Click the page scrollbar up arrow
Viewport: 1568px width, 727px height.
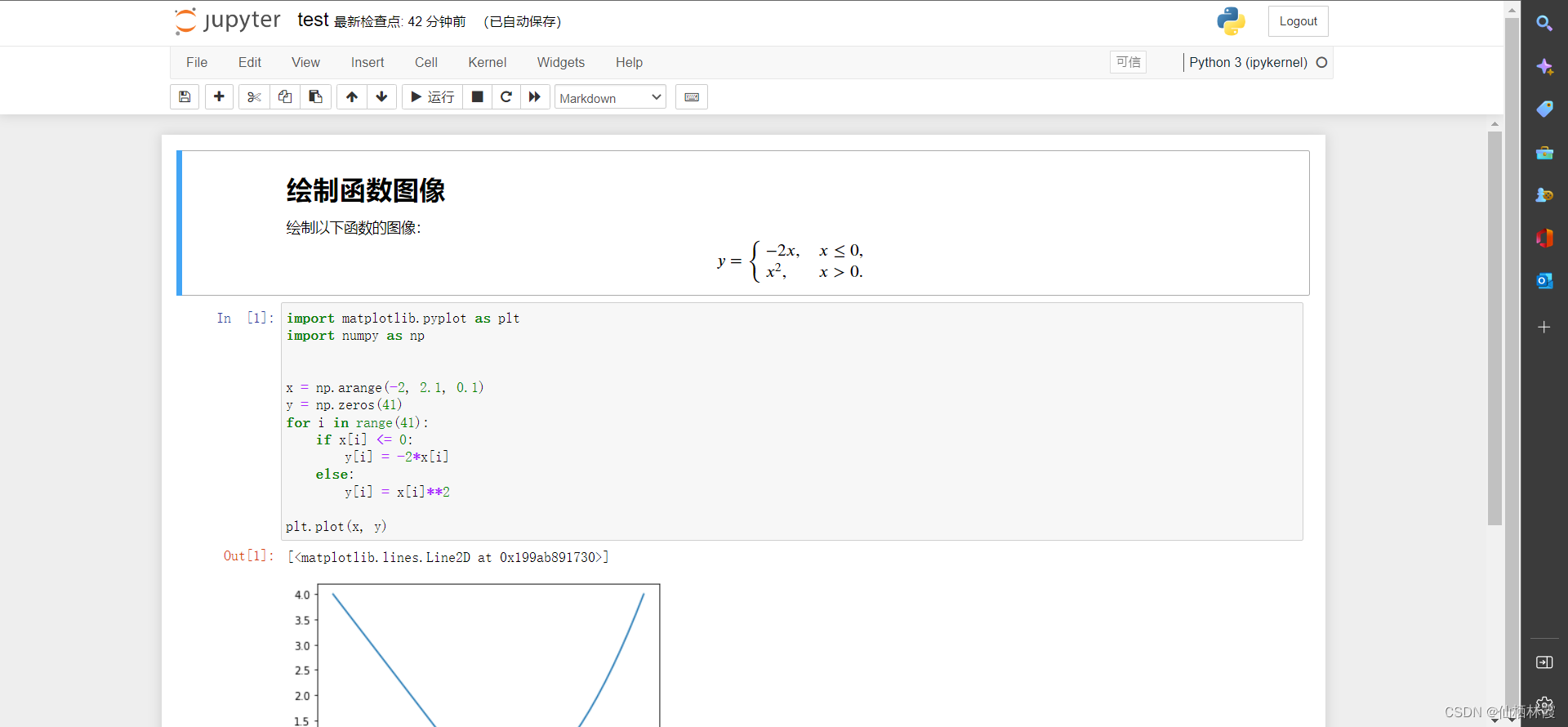[1512, 10]
